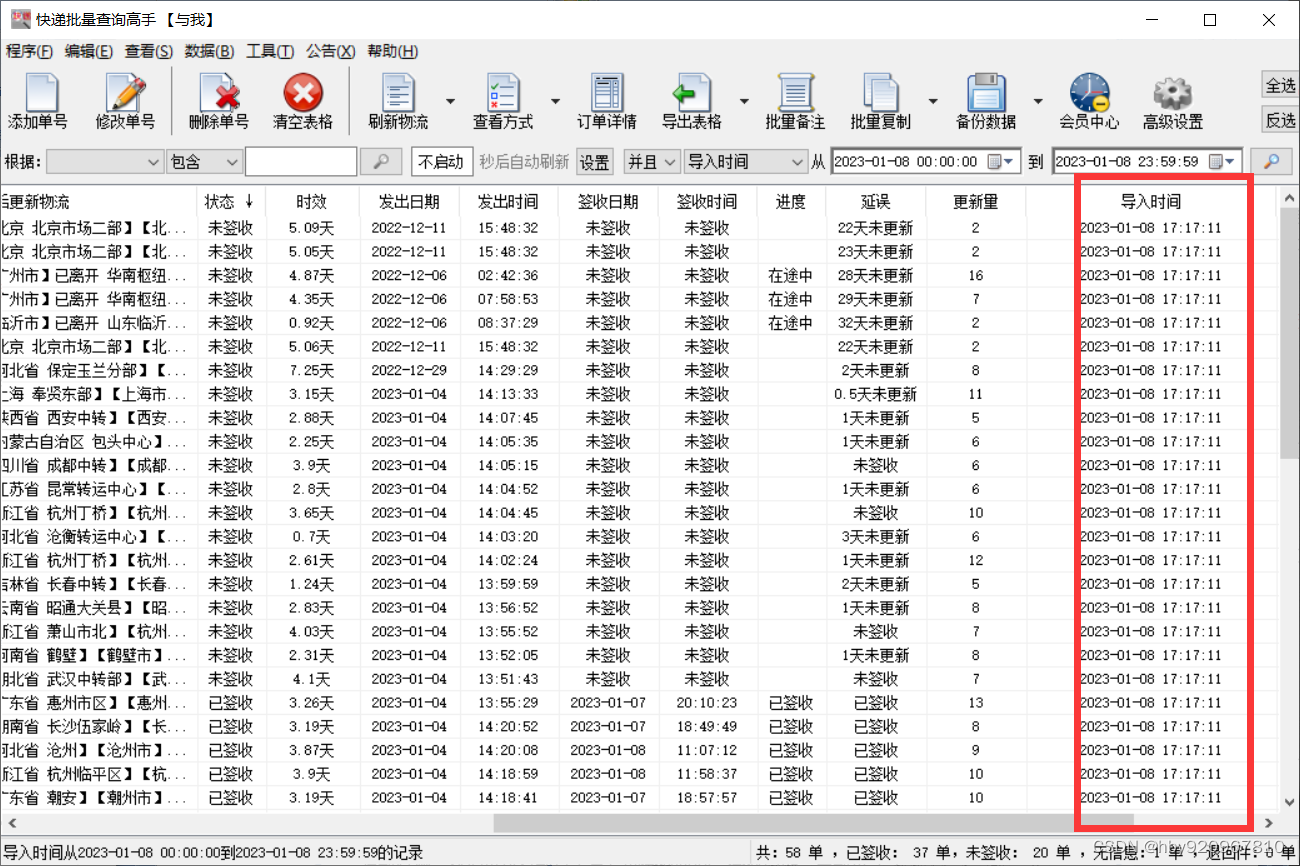Open the 公告(X) menu
The height and width of the screenshot is (866, 1300).
tap(331, 52)
